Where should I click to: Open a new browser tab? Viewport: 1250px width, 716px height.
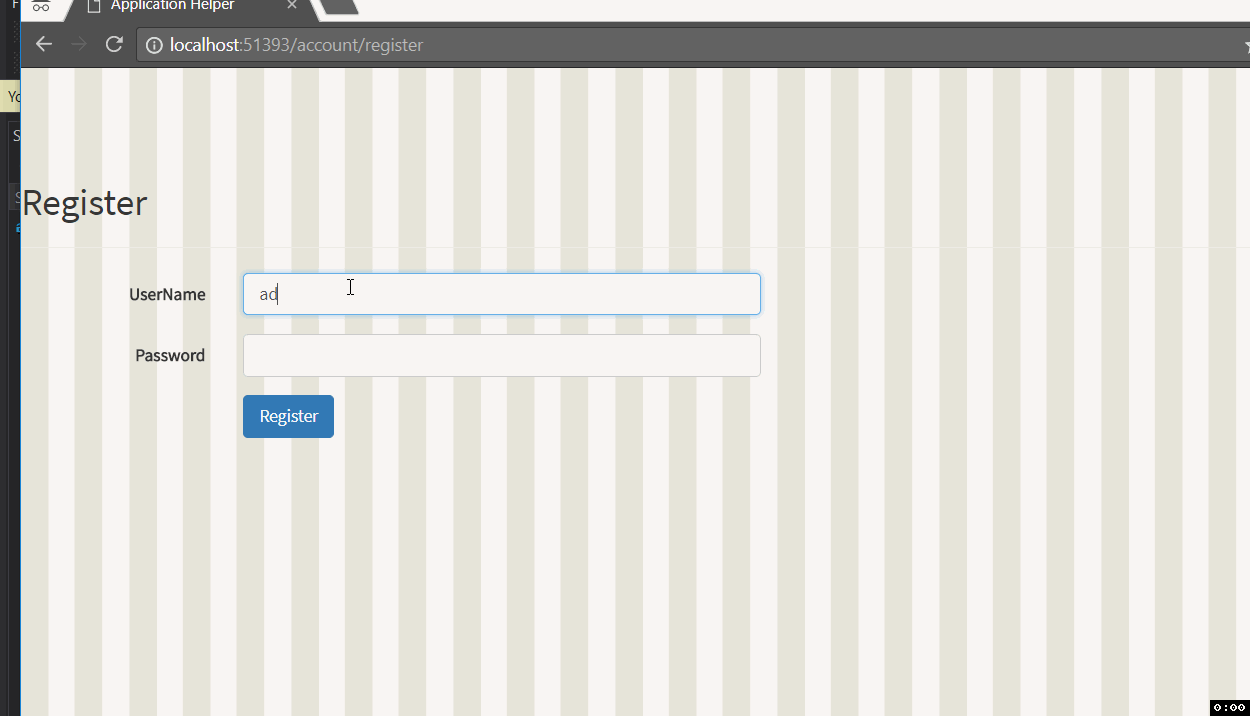pos(340,7)
